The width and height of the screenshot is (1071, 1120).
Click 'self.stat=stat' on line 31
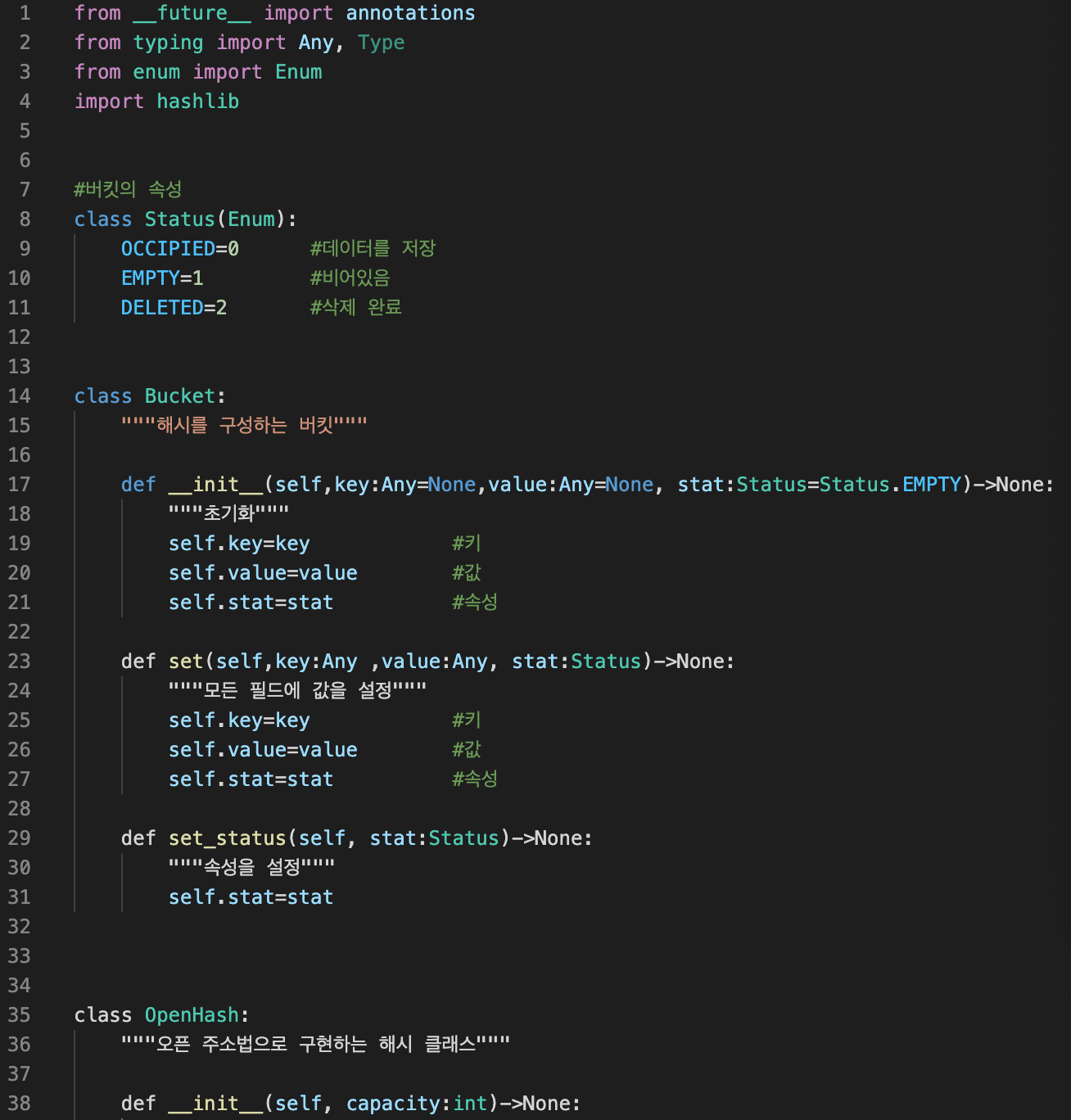coord(251,897)
